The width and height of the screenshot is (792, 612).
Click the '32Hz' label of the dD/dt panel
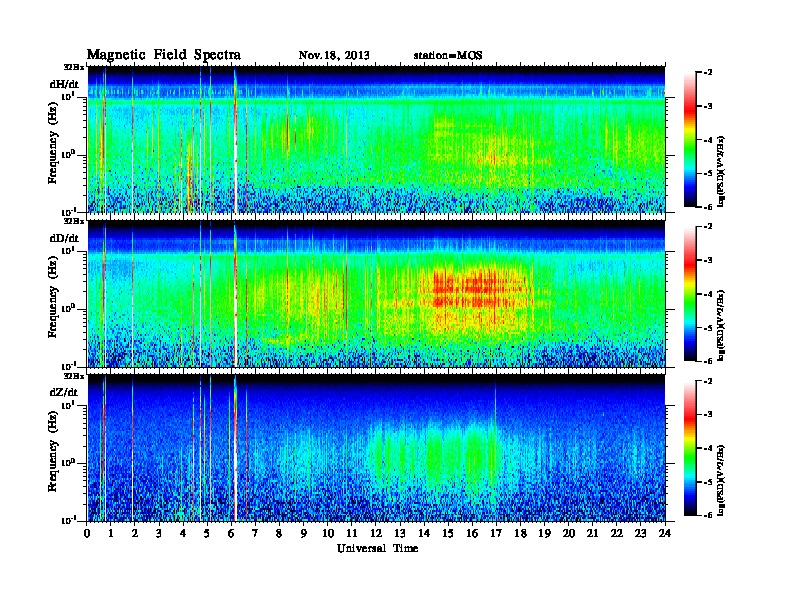[74, 221]
